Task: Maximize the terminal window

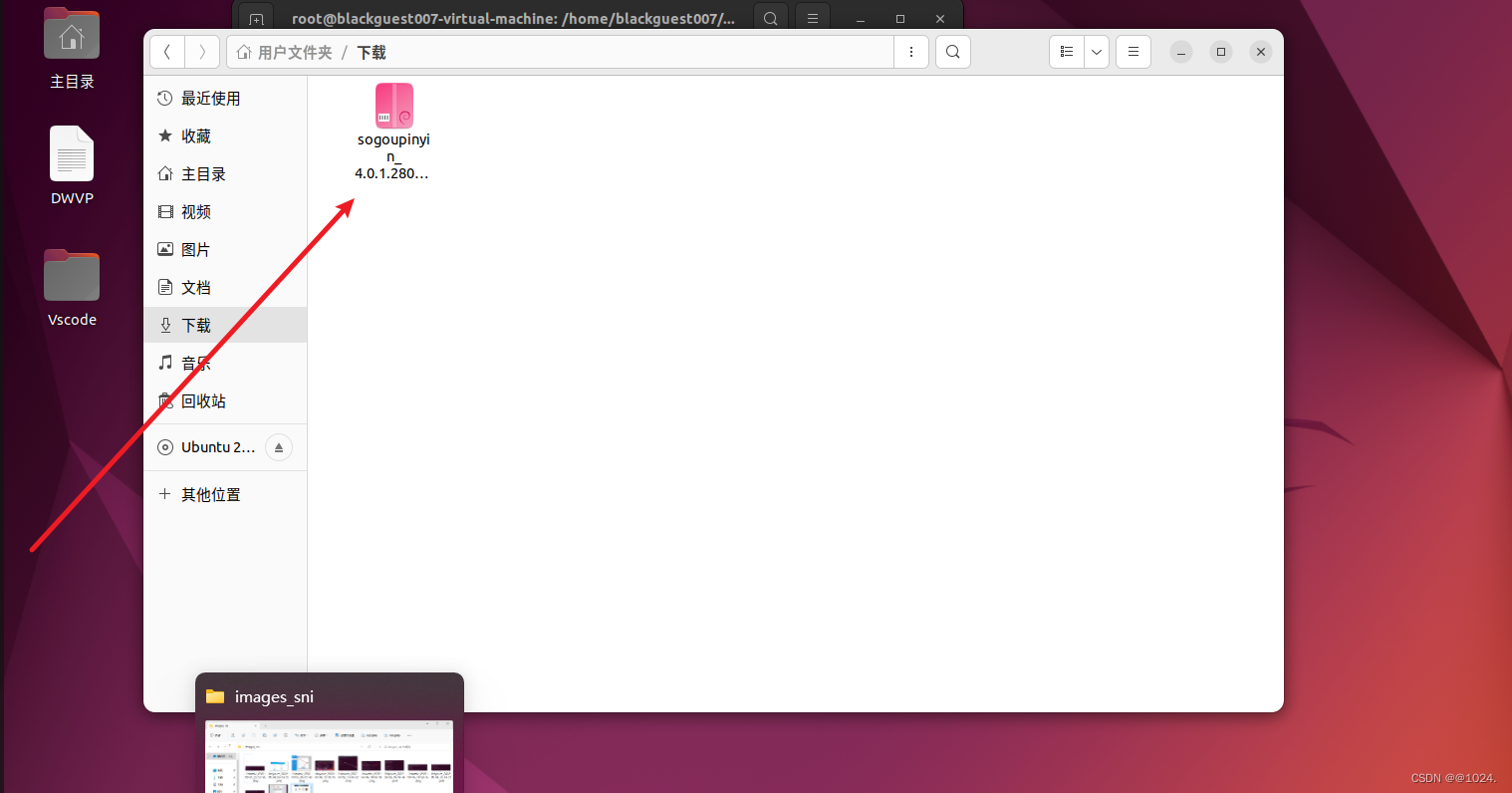Action: click(x=900, y=19)
